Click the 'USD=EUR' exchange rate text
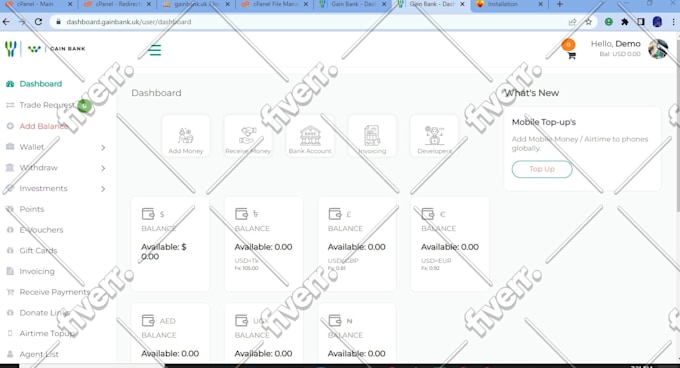Screen dimensions: 680x368 (436, 261)
